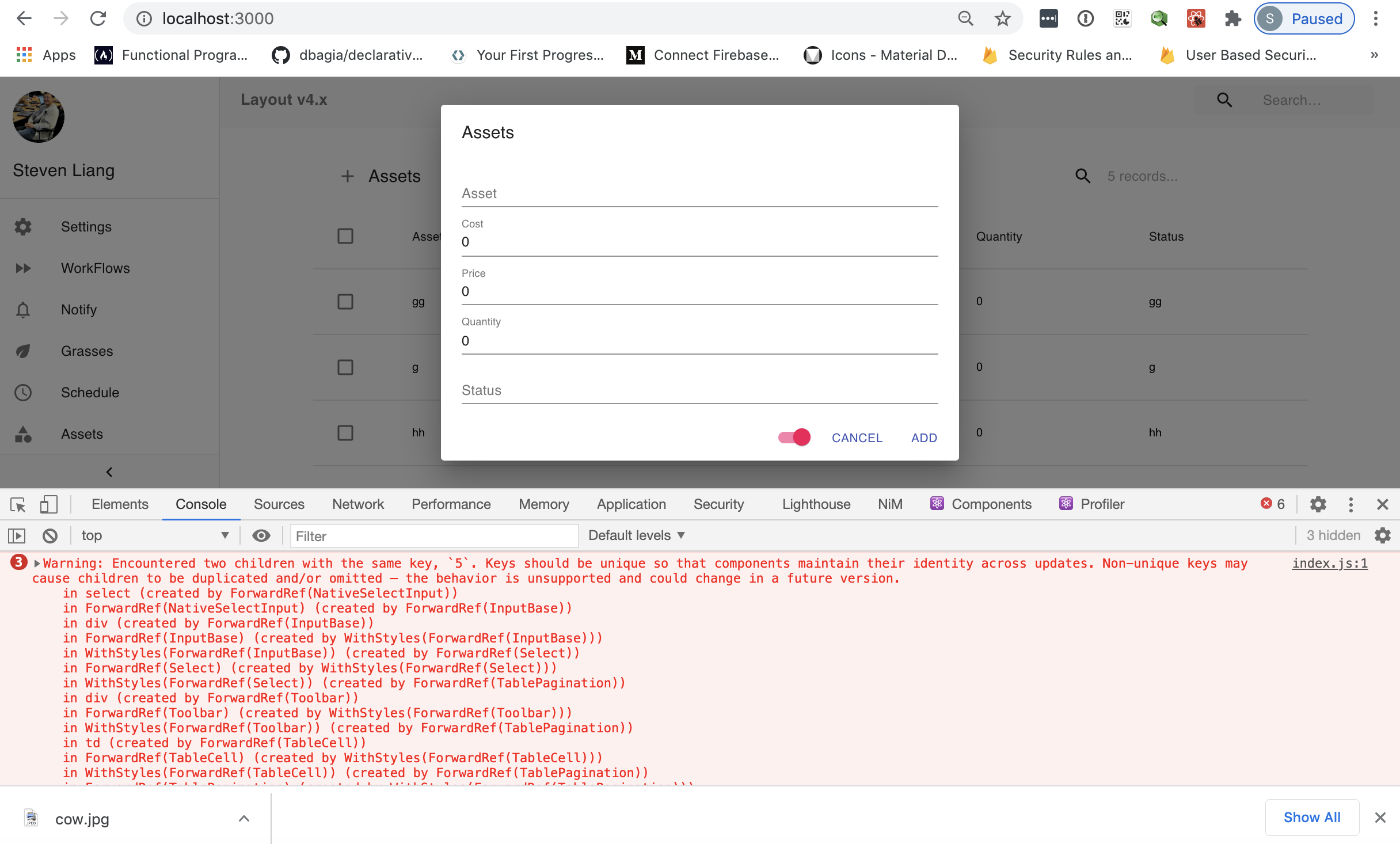Open the Notify bell icon in sidebar
The width and height of the screenshot is (1400, 844).
click(x=23, y=309)
